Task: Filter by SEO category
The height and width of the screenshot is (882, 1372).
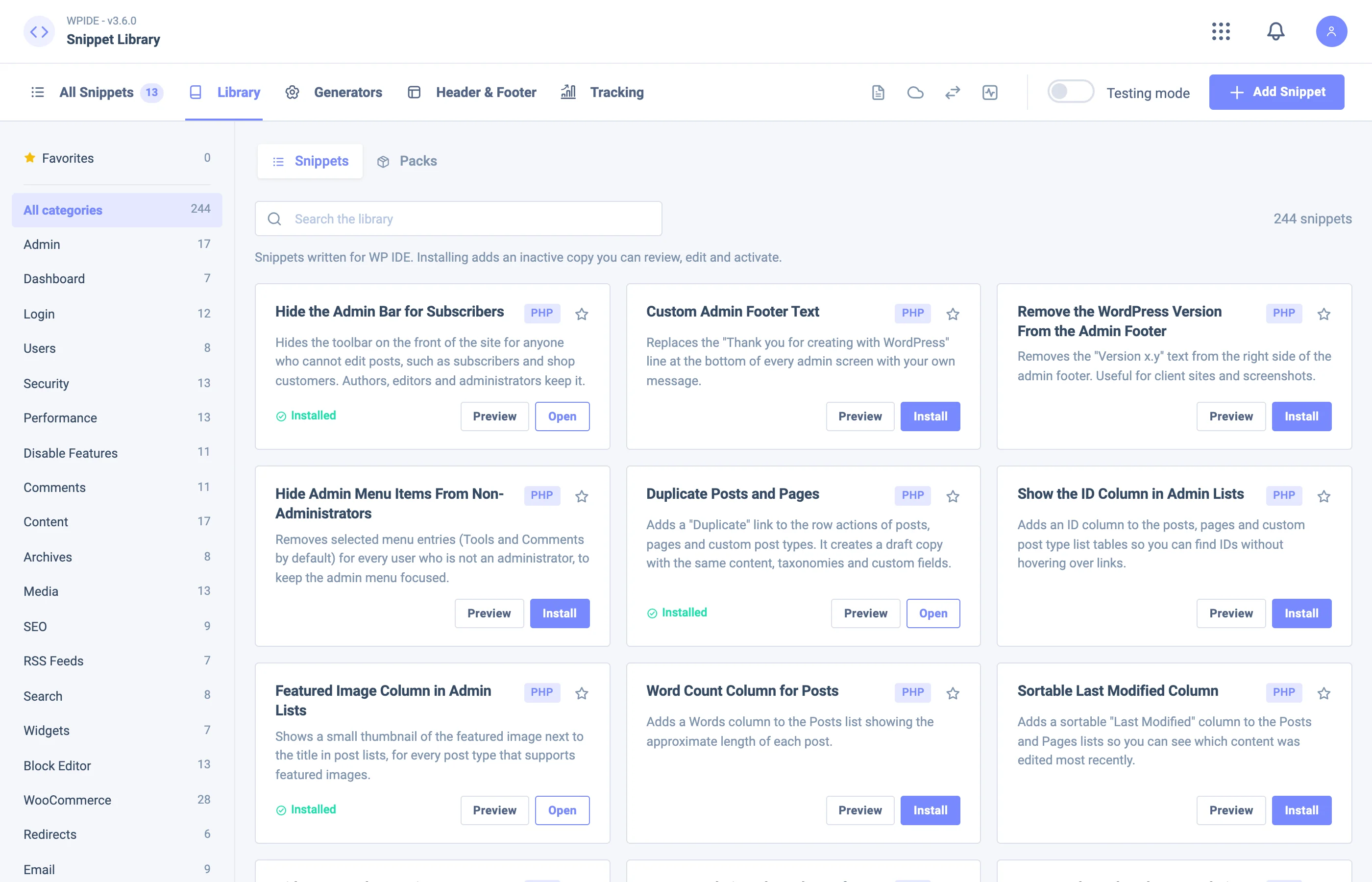Action: click(117, 627)
